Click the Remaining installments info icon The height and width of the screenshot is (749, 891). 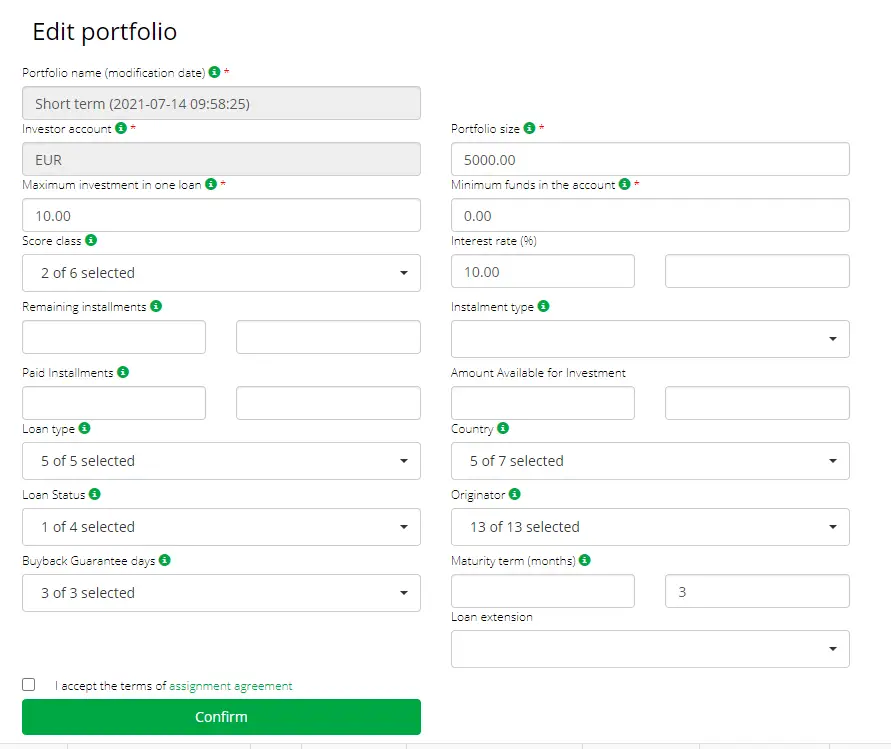[x=156, y=306]
